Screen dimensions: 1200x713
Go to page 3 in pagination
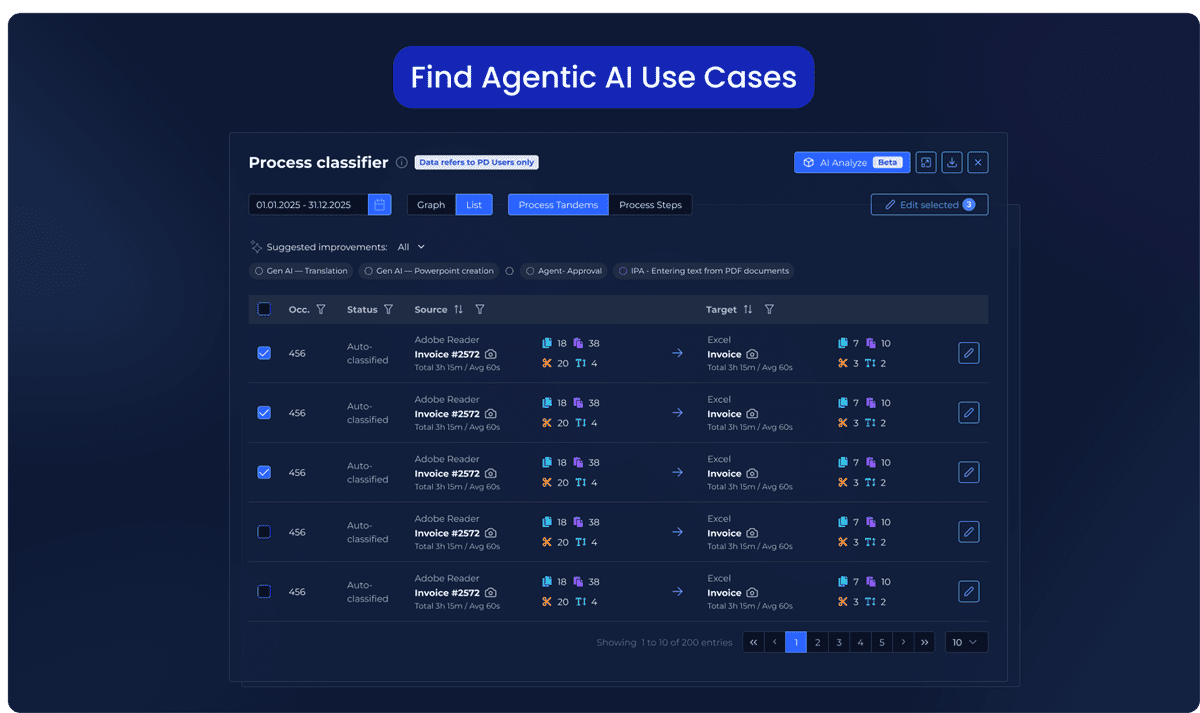tap(839, 642)
